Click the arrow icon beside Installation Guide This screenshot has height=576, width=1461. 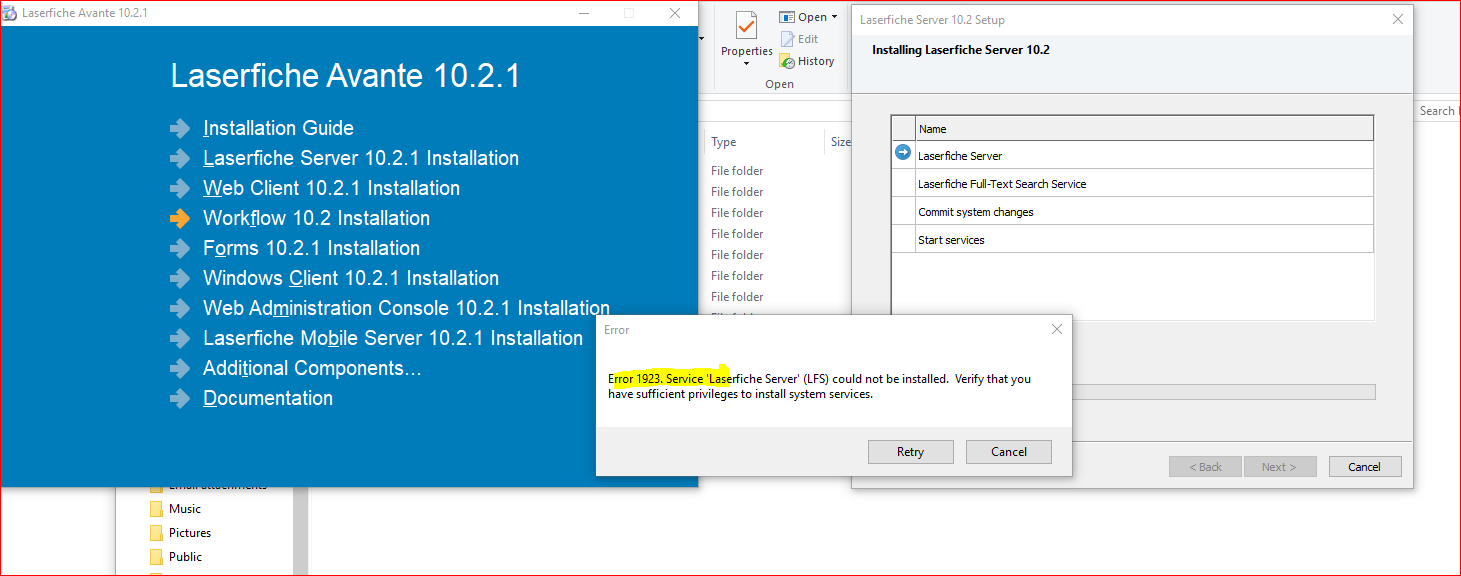point(180,128)
